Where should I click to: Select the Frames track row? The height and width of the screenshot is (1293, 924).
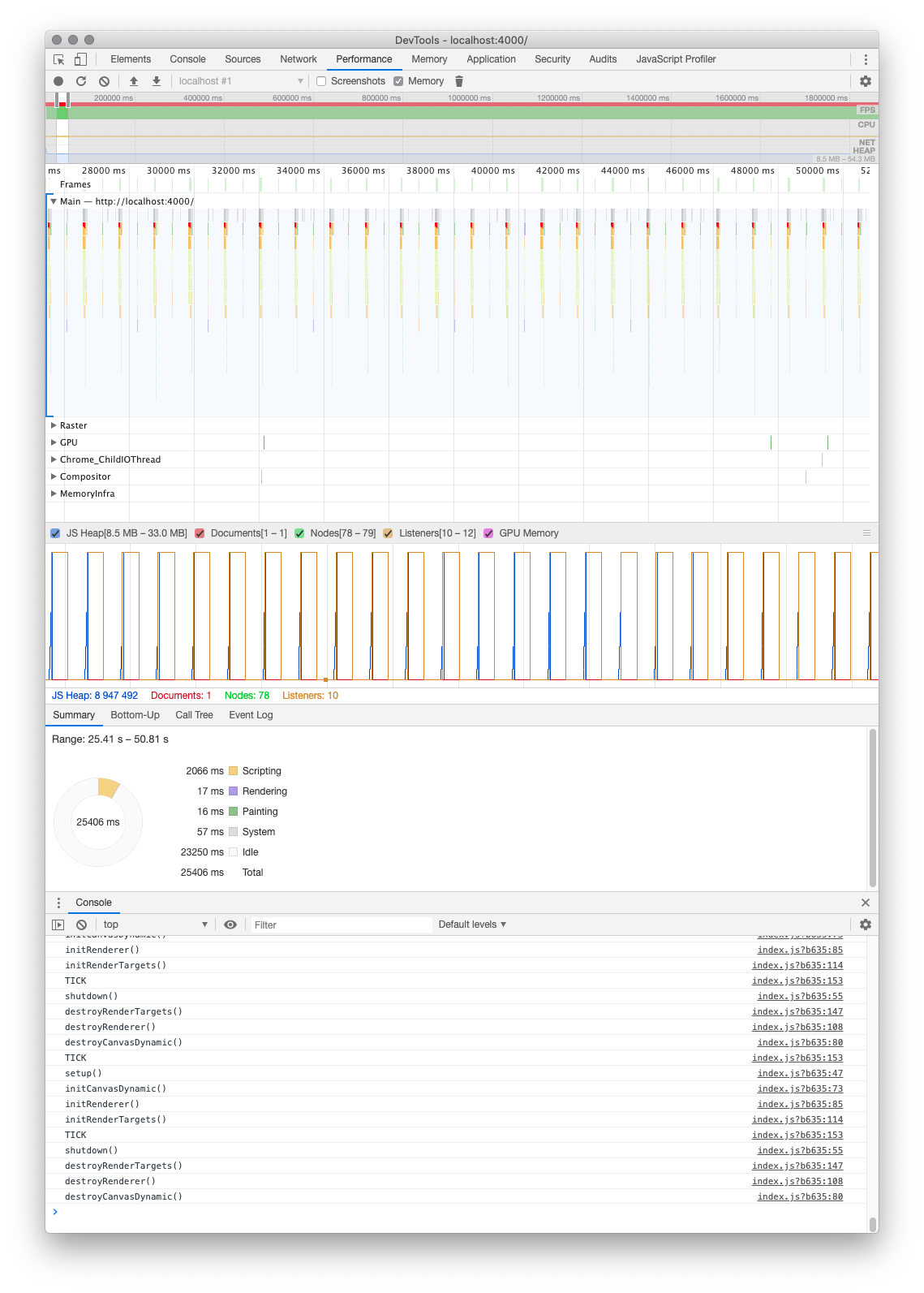click(458, 184)
